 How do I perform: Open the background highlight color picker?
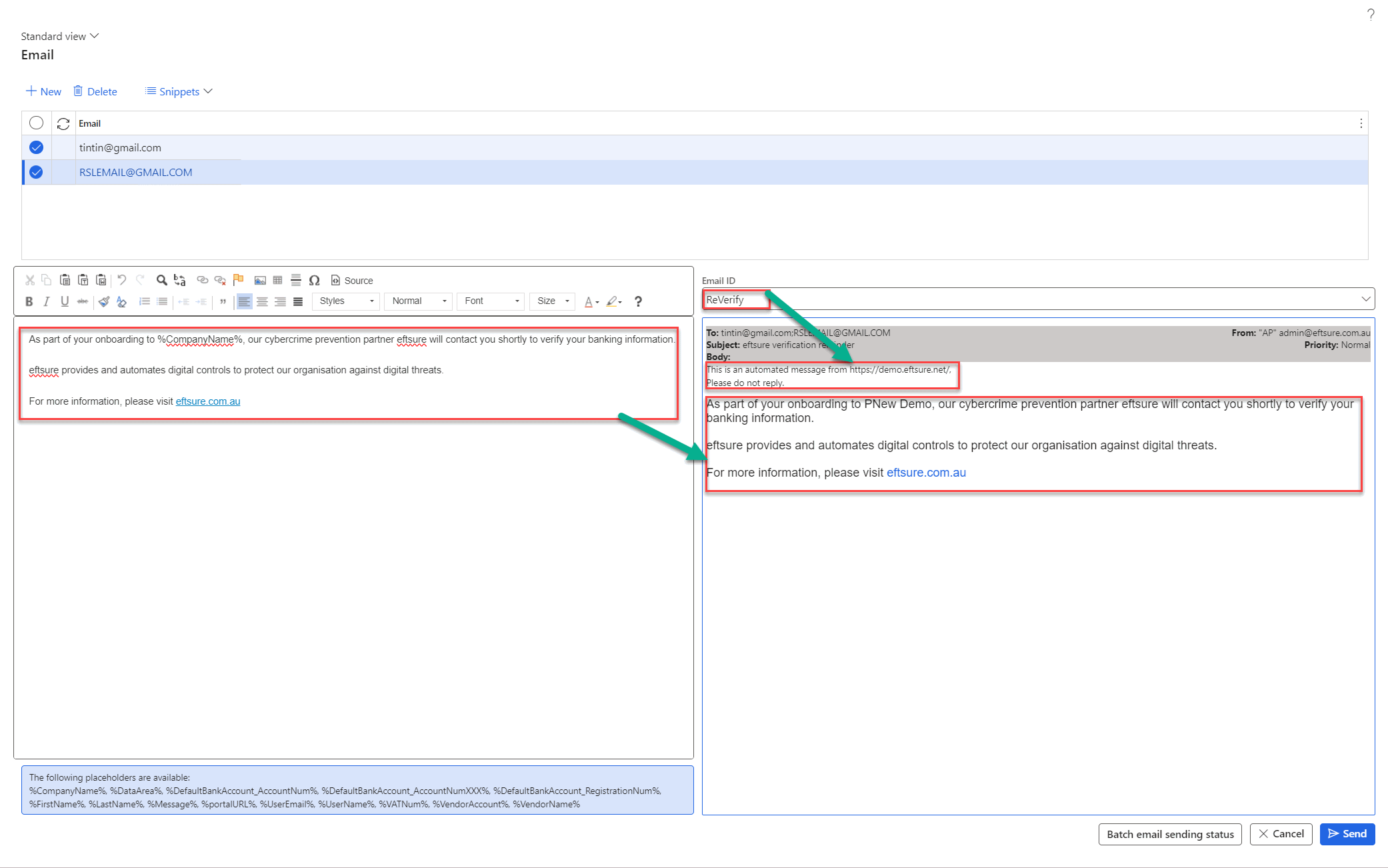[614, 301]
